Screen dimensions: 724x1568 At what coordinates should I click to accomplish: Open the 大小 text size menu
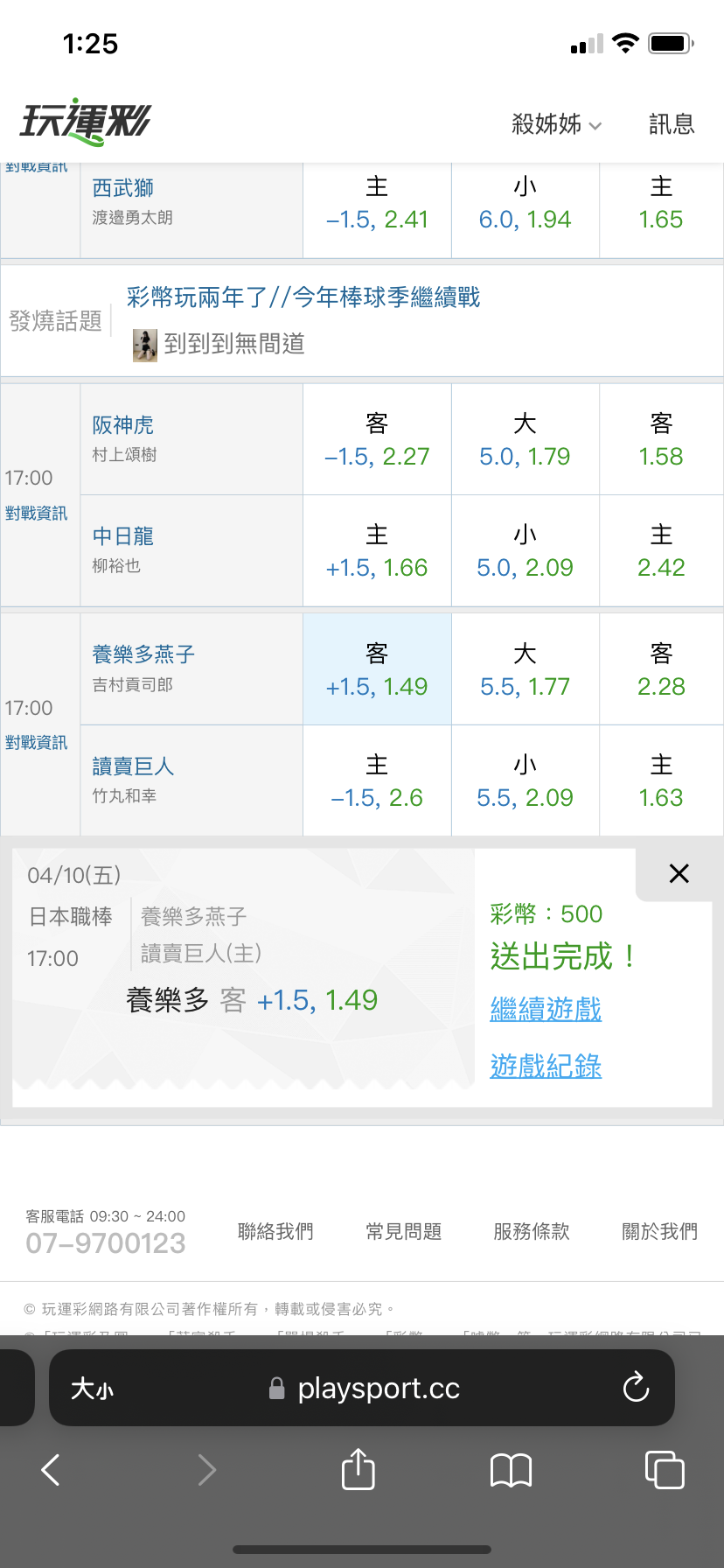click(92, 1389)
